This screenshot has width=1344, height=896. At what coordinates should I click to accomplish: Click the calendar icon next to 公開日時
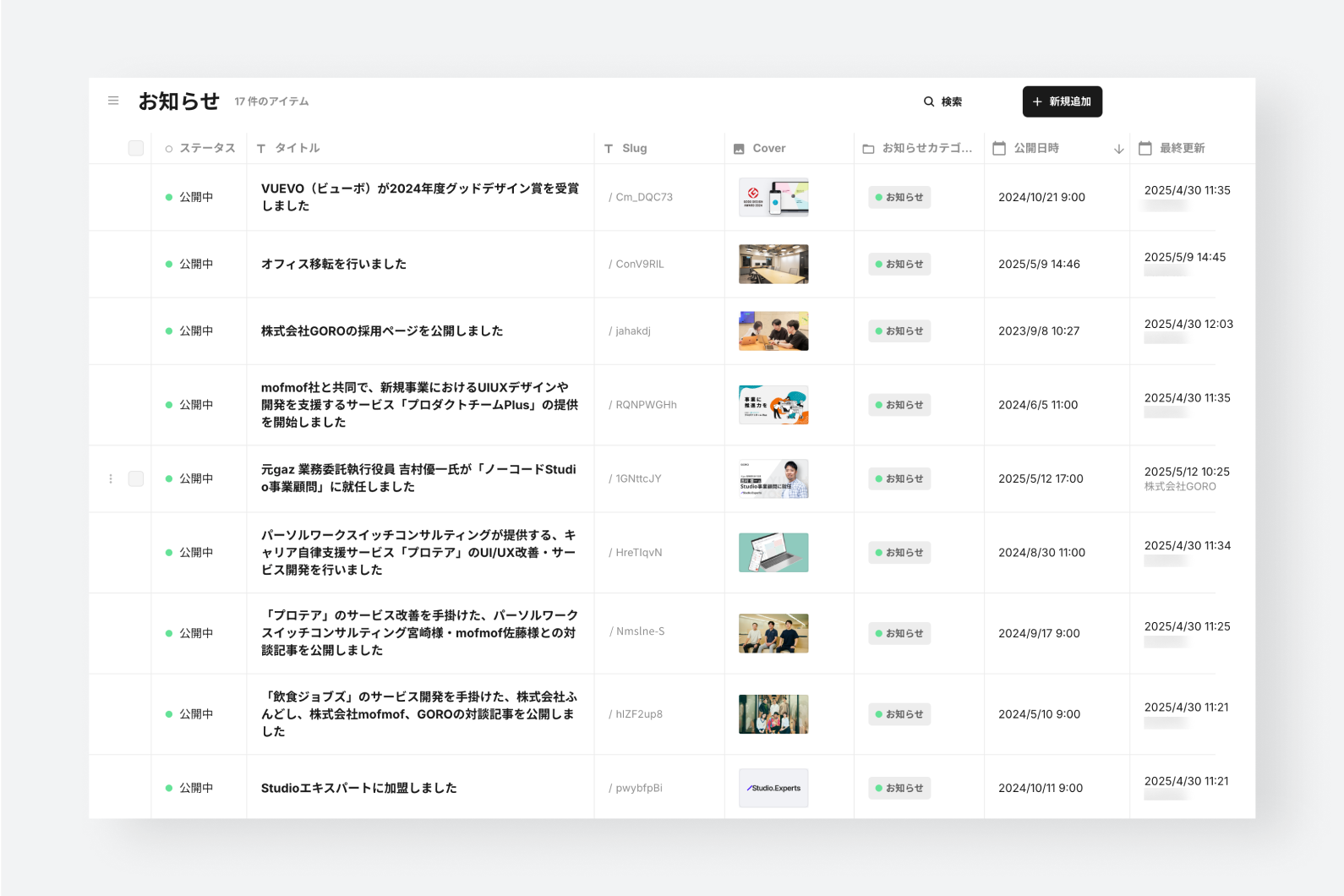(x=999, y=148)
